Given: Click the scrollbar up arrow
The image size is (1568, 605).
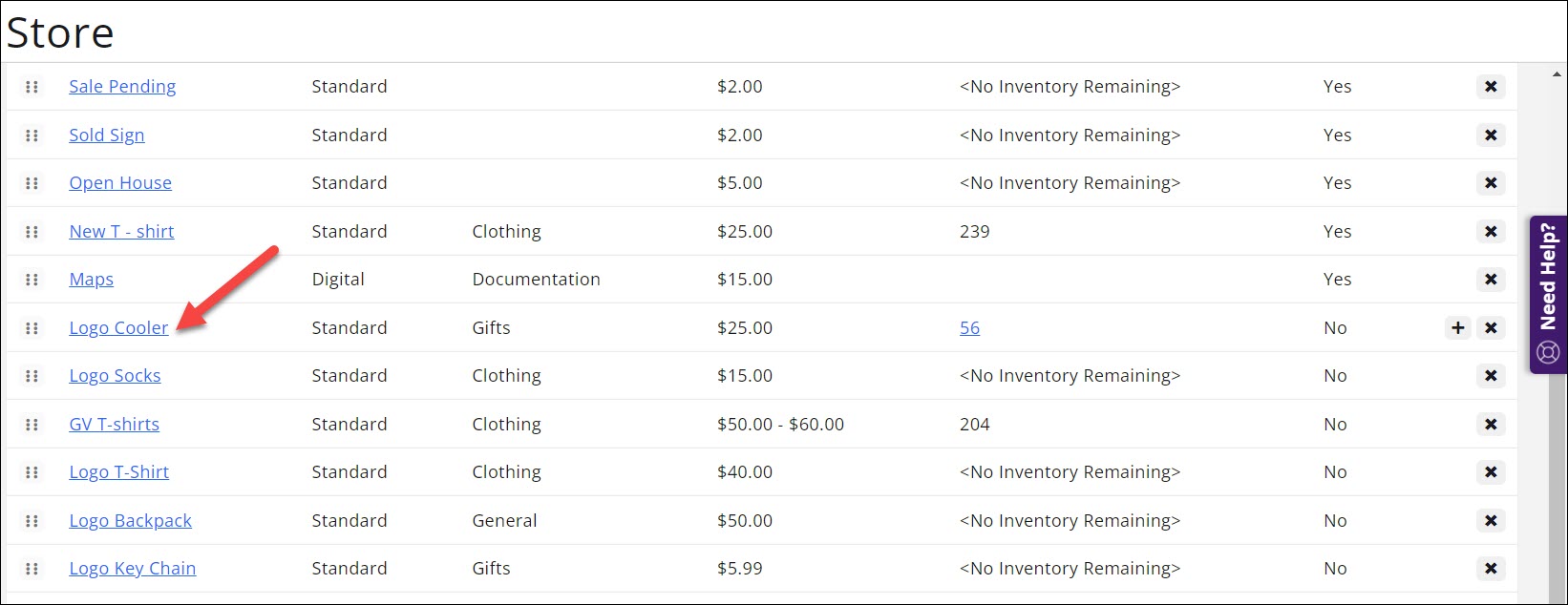Looking at the screenshot, I should (1557, 74).
